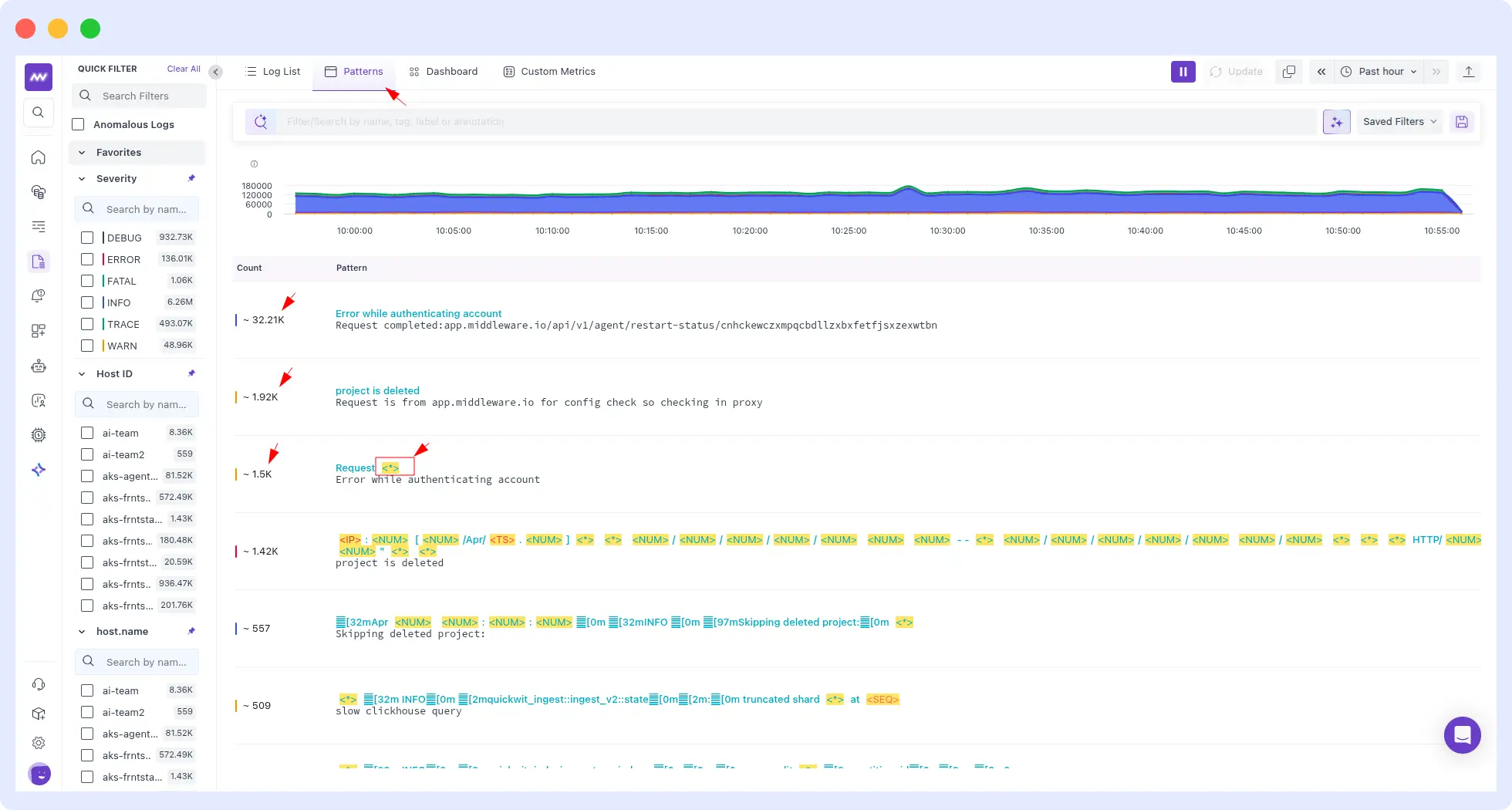Click the export arrow icon at top right
This screenshot has height=810, width=1512.
1469,71
